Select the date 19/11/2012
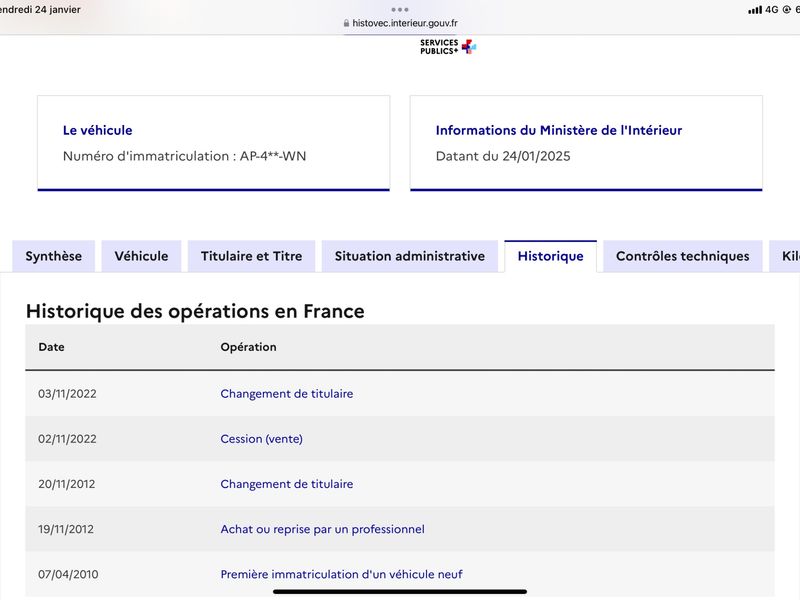Viewport: 800px width, 600px height. coord(66,529)
